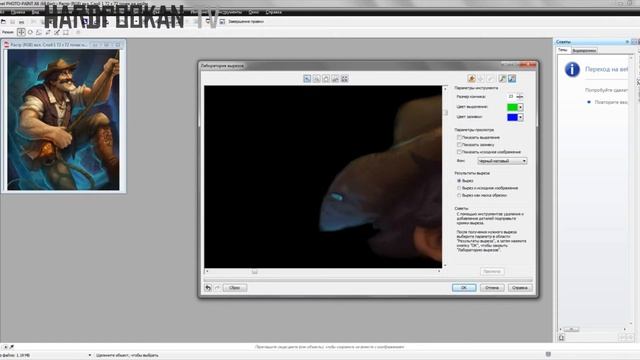Click the scroll-down arrow beside preview
640x360 pixels.
[x=445, y=266]
